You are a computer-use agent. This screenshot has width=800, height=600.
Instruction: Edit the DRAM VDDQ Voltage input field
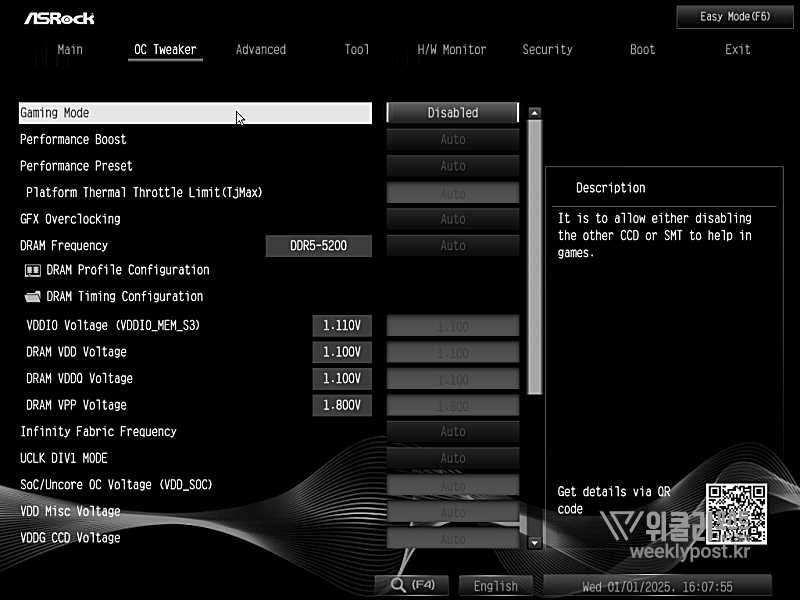[453, 379]
